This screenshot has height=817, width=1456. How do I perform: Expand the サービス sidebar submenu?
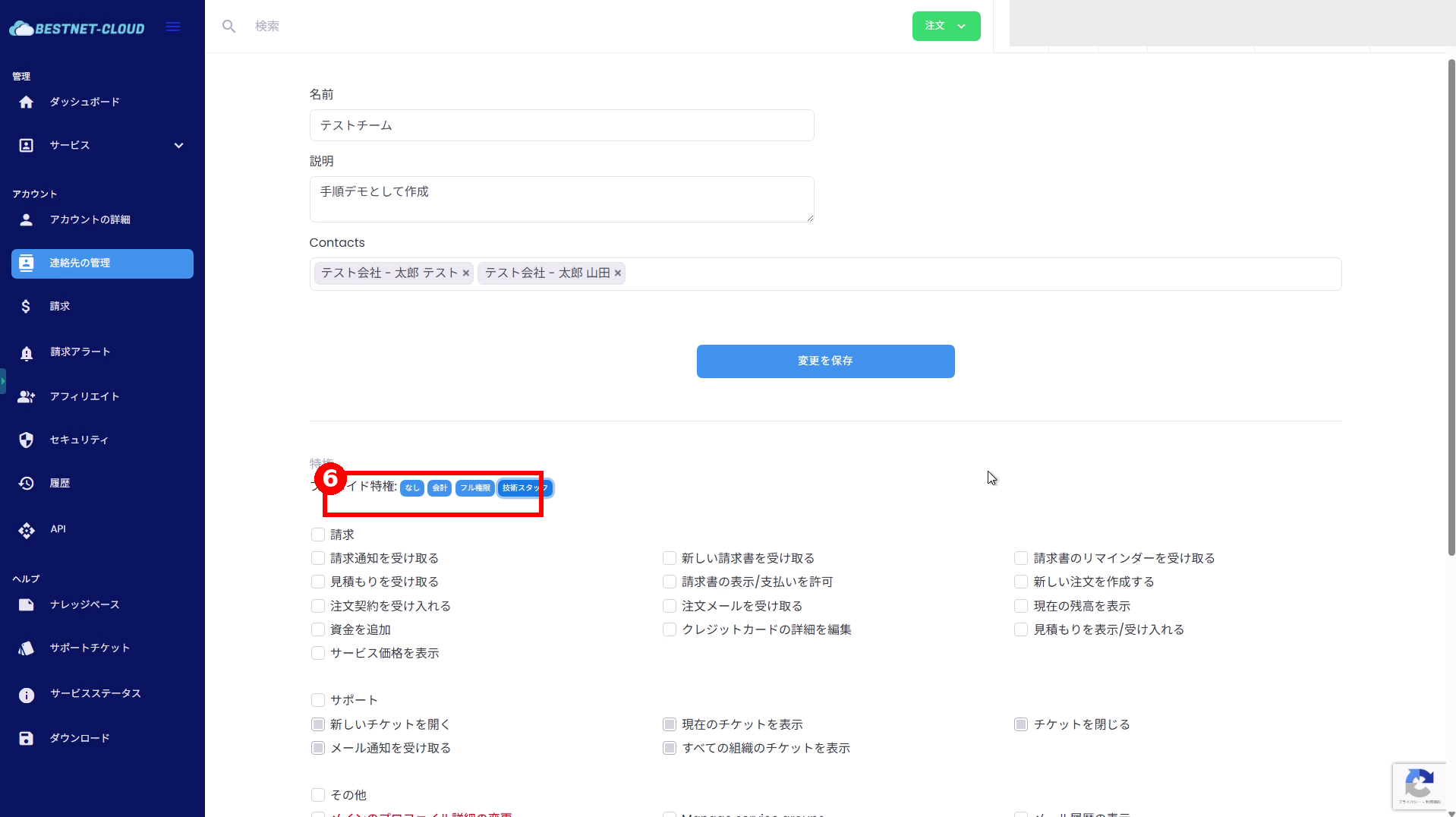178,146
